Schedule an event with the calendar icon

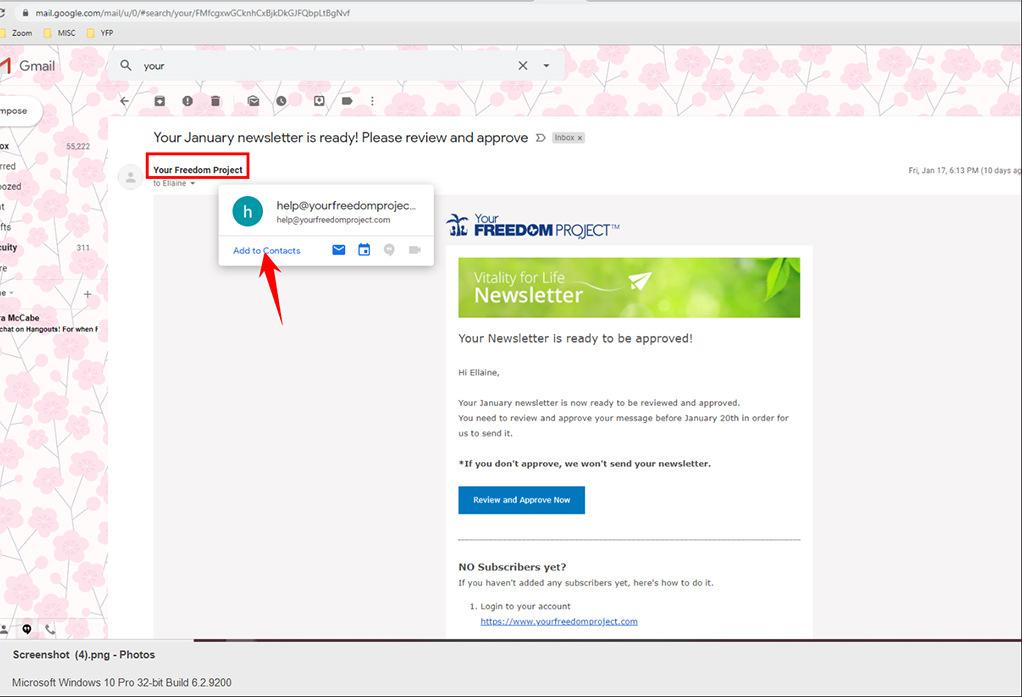coord(364,250)
